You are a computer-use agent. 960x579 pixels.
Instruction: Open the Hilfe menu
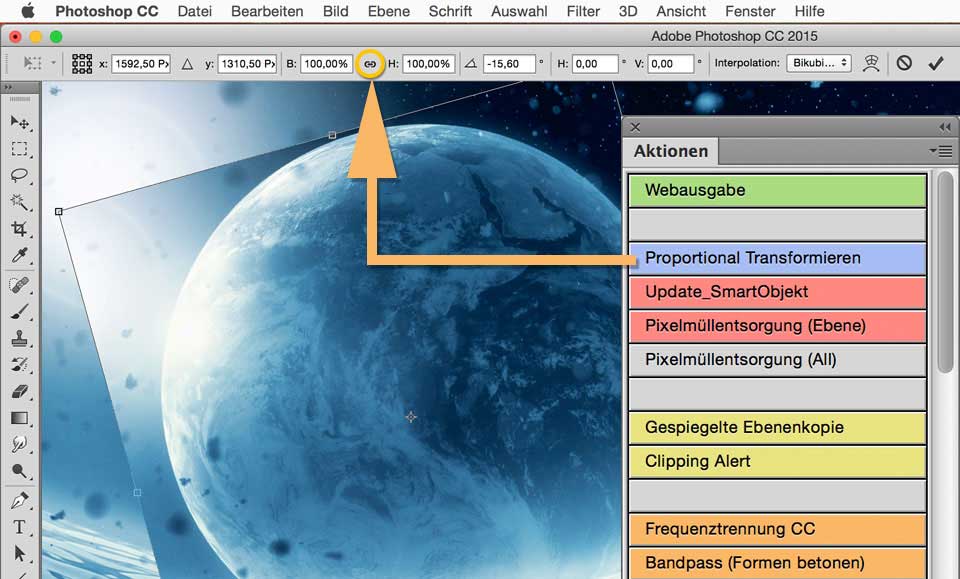coord(809,11)
